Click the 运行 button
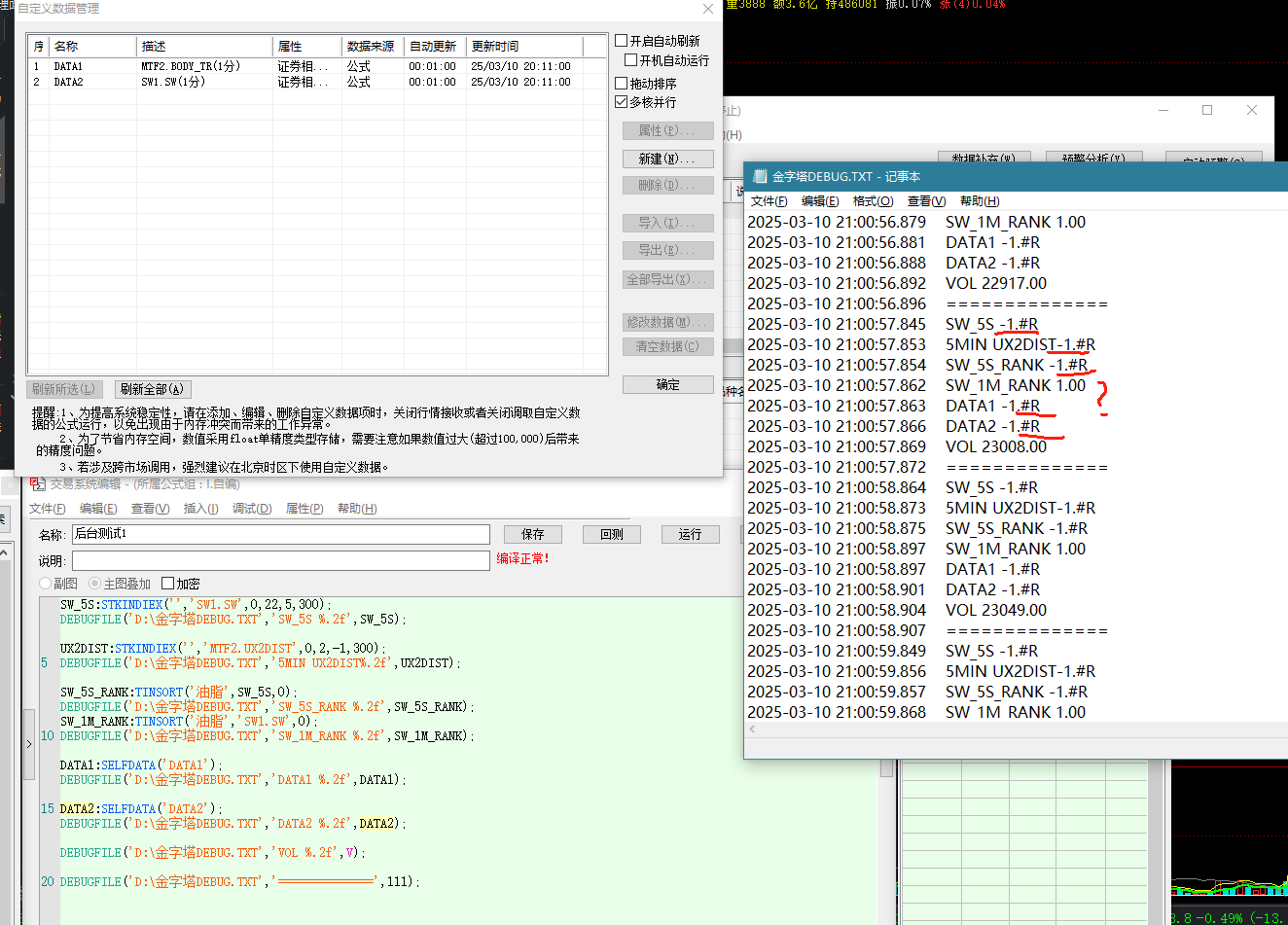This screenshot has width=1288, height=925. 690,534
